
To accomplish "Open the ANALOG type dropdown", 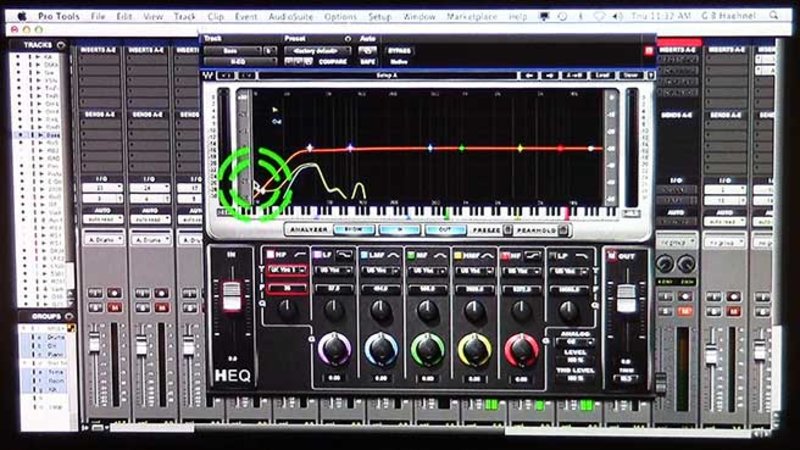I will 574,342.
